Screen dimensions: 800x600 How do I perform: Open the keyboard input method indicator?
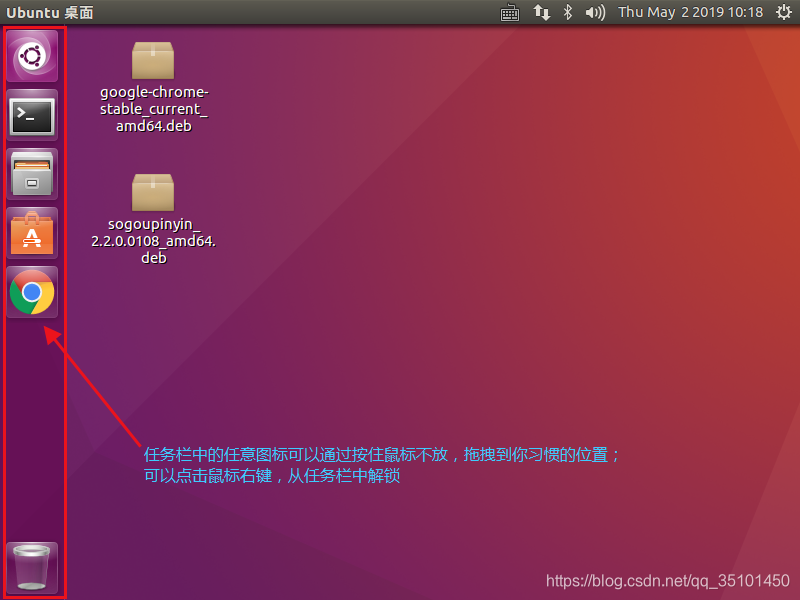coord(510,12)
